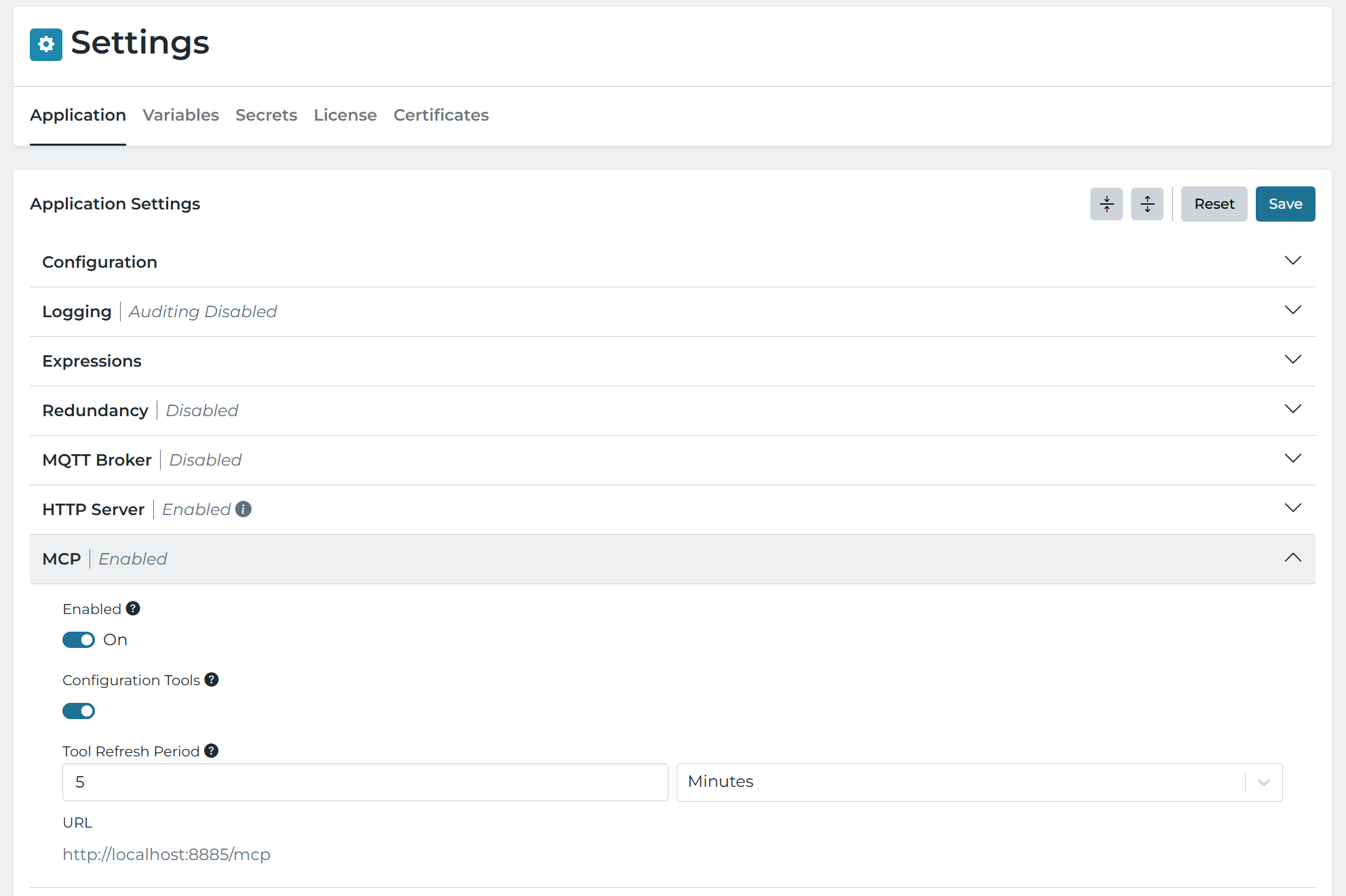The height and width of the screenshot is (896, 1346).
Task: Click HTTP Server info icon
Action: pyautogui.click(x=243, y=509)
